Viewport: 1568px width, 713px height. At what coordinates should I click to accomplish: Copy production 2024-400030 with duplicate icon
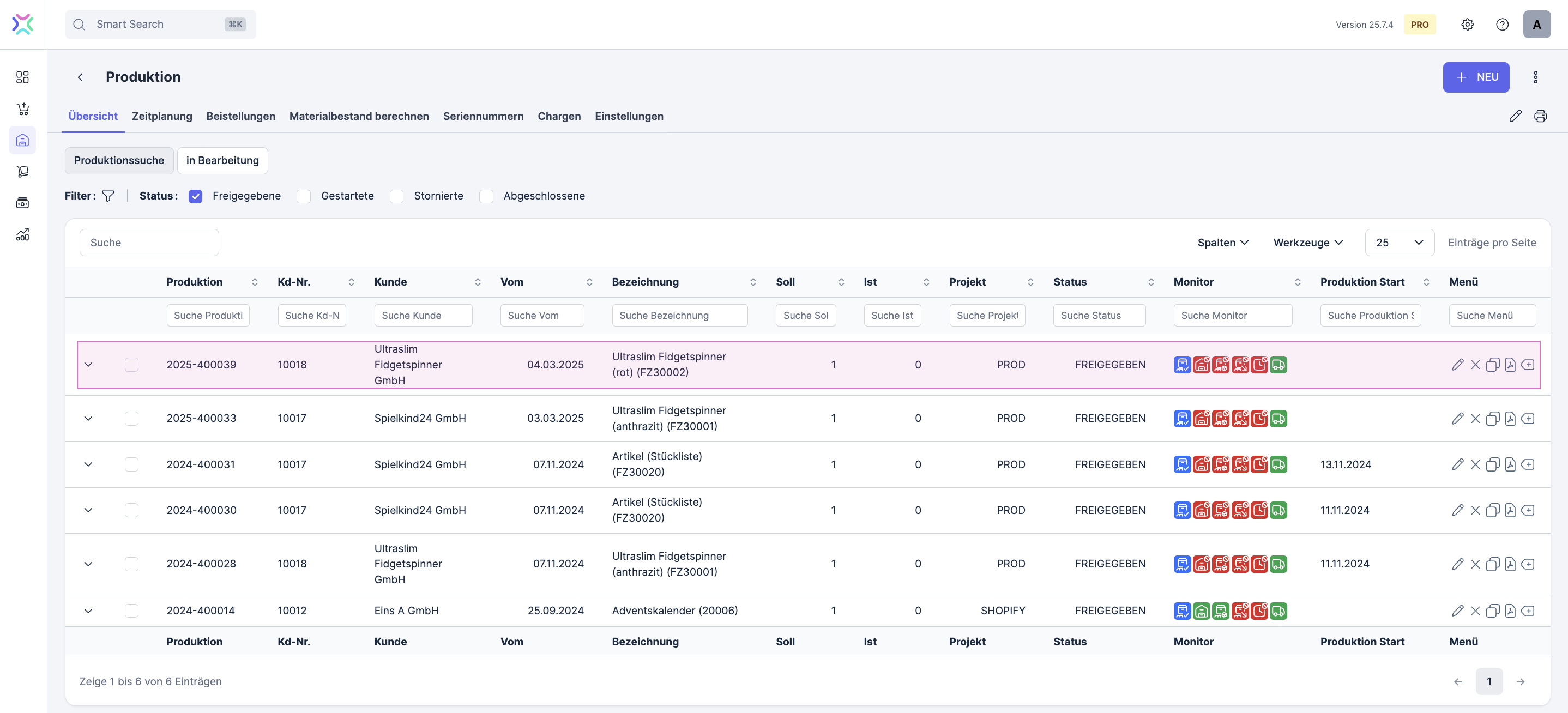[x=1492, y=510]
